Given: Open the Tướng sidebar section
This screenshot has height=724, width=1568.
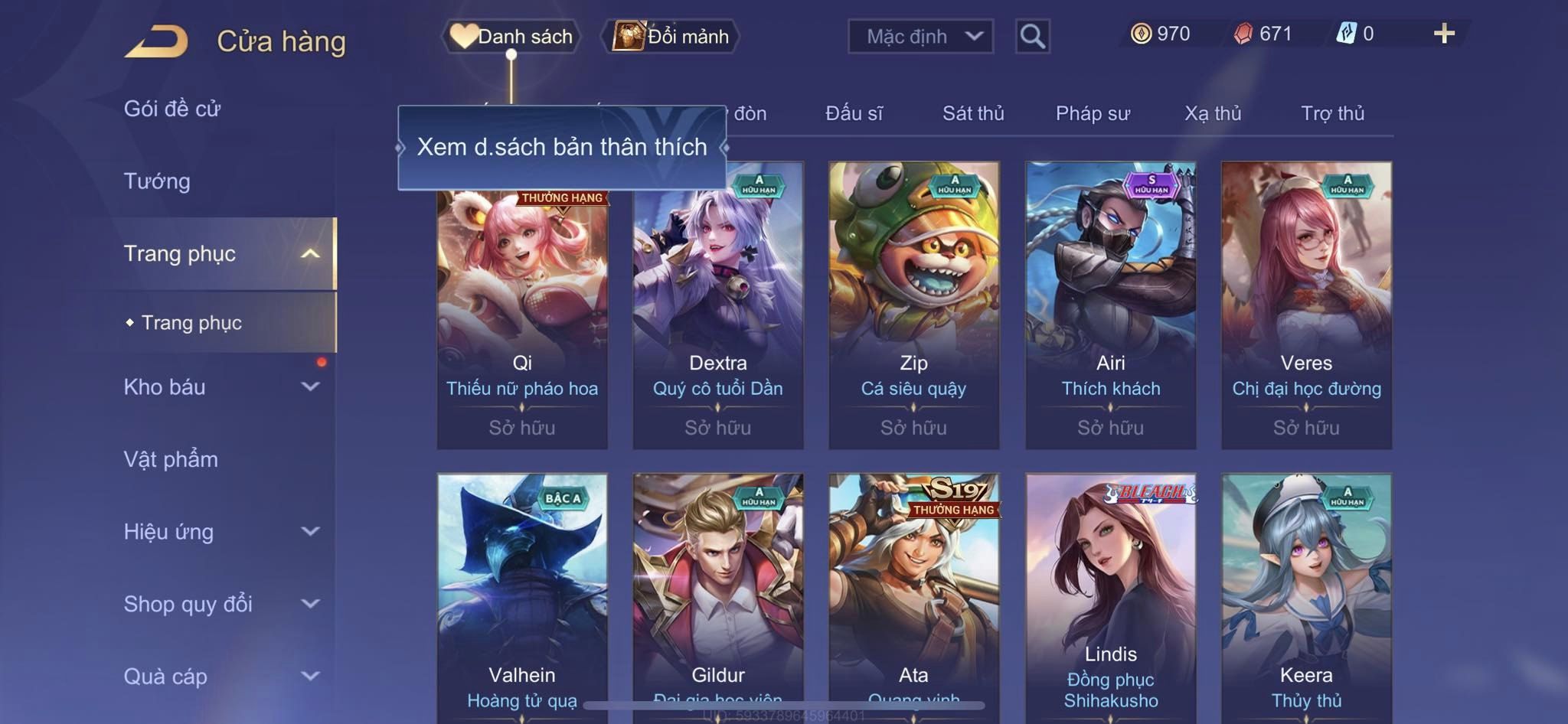Looking at the screenshot, I should tap(157, 181).
